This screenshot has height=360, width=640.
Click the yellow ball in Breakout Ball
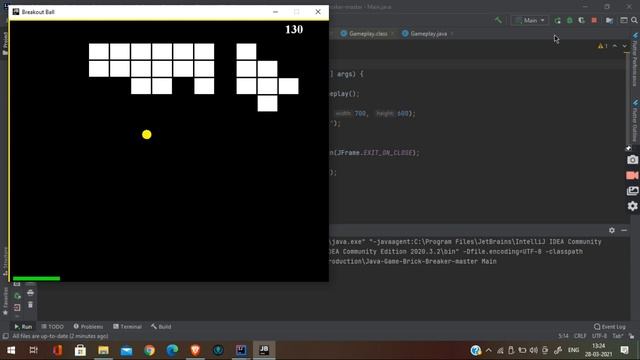pyautogui.click(x=147, y=134)
